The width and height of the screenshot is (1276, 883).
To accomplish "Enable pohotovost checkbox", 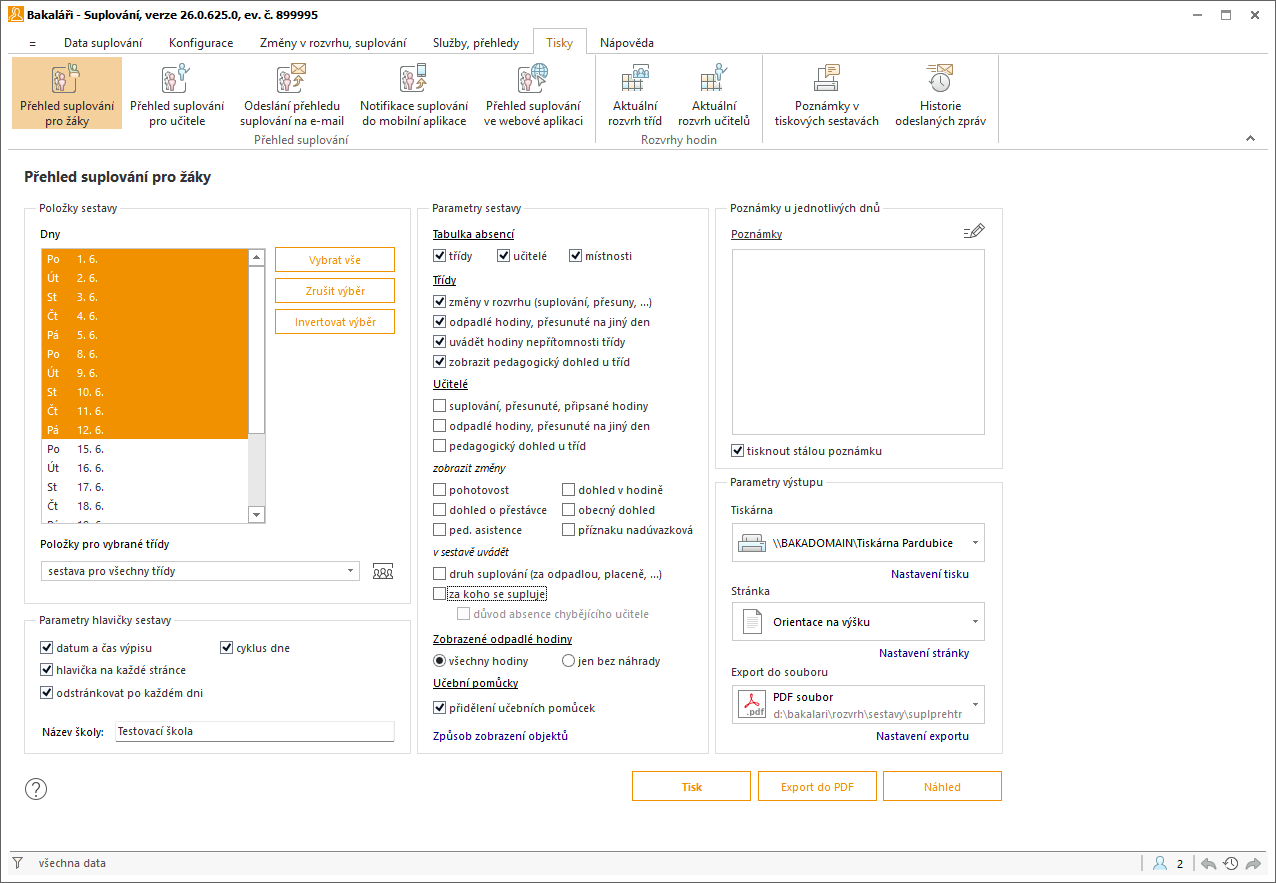I will pos(439,490).
